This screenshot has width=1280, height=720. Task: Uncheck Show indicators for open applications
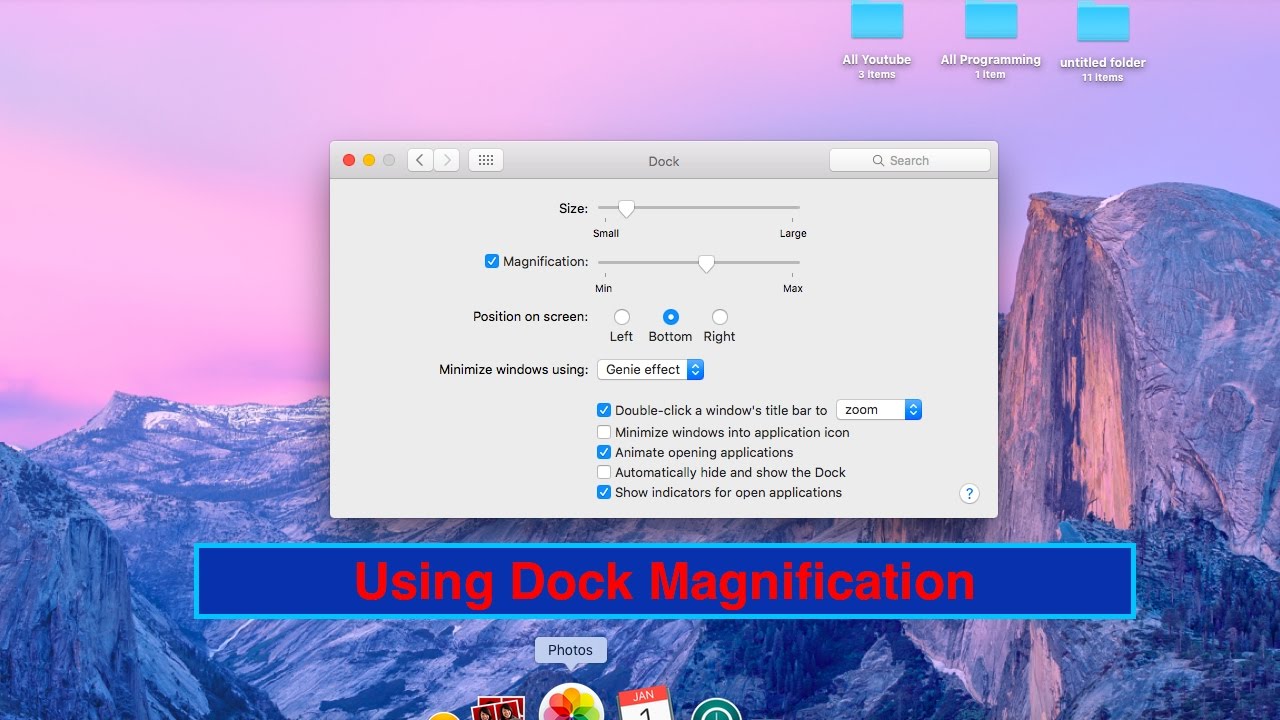click(x=604, y=492)
